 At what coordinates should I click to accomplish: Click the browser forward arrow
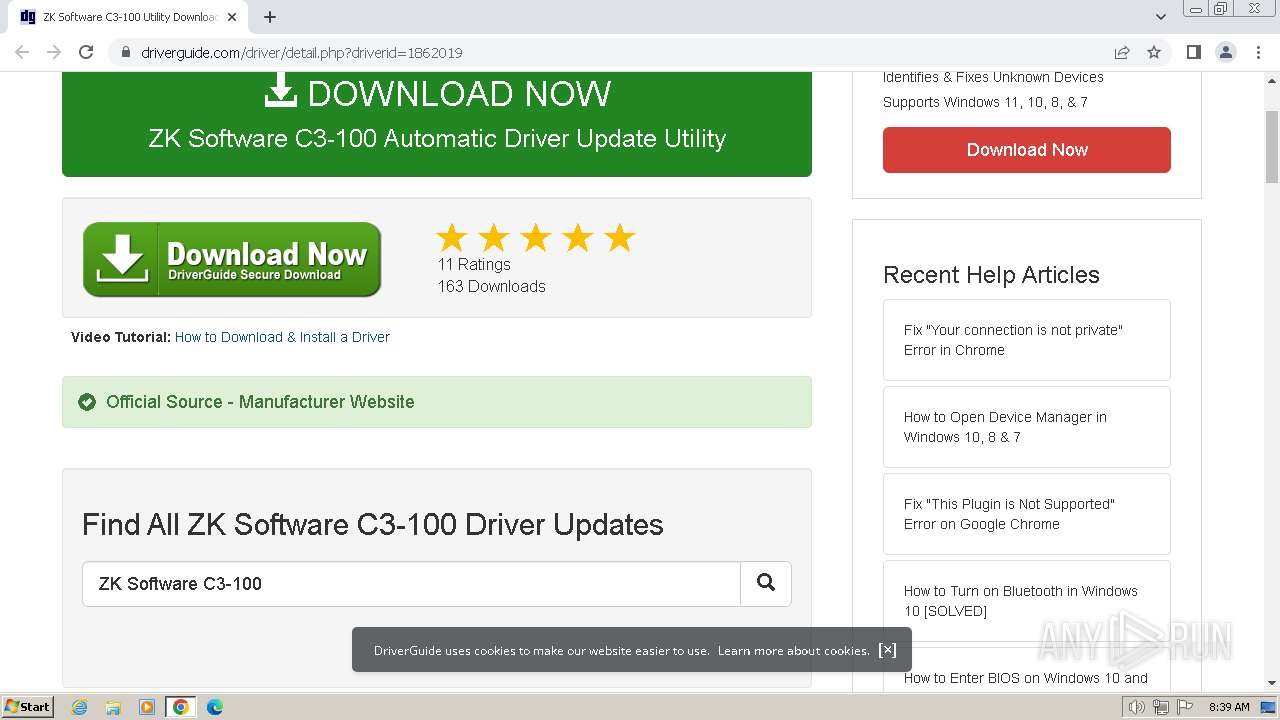(54, 52)
